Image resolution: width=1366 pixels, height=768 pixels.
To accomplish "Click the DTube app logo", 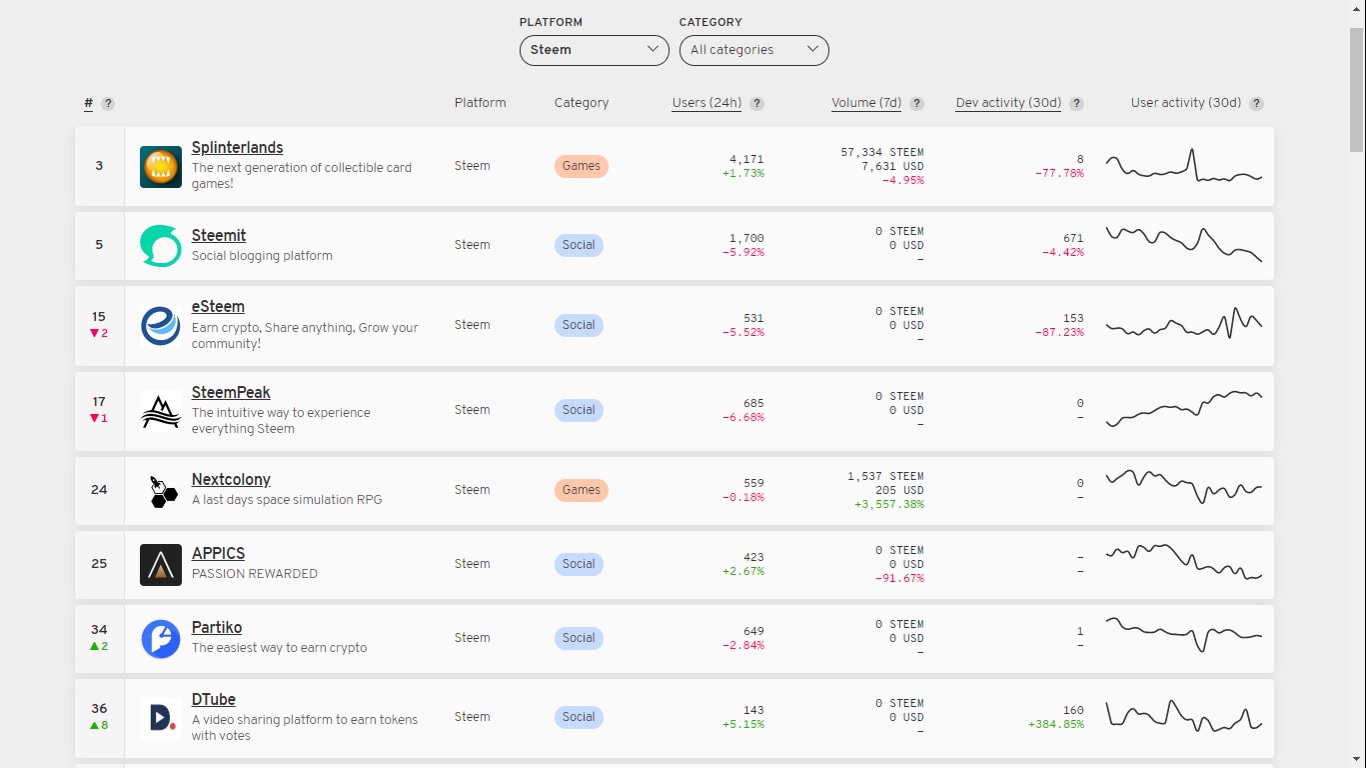I will tap(160, 718).
